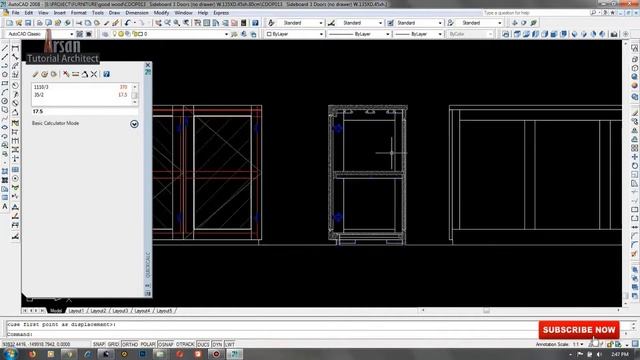Toggle DUCS in status bar
Screen dimensions: 640x360
(203, 344)
